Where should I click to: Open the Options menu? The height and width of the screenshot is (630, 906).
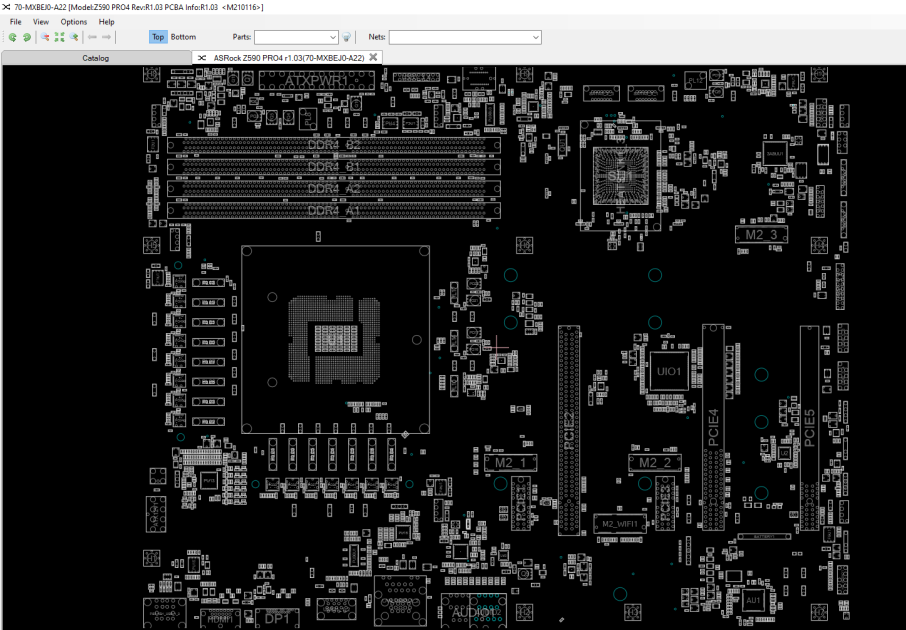73,22
